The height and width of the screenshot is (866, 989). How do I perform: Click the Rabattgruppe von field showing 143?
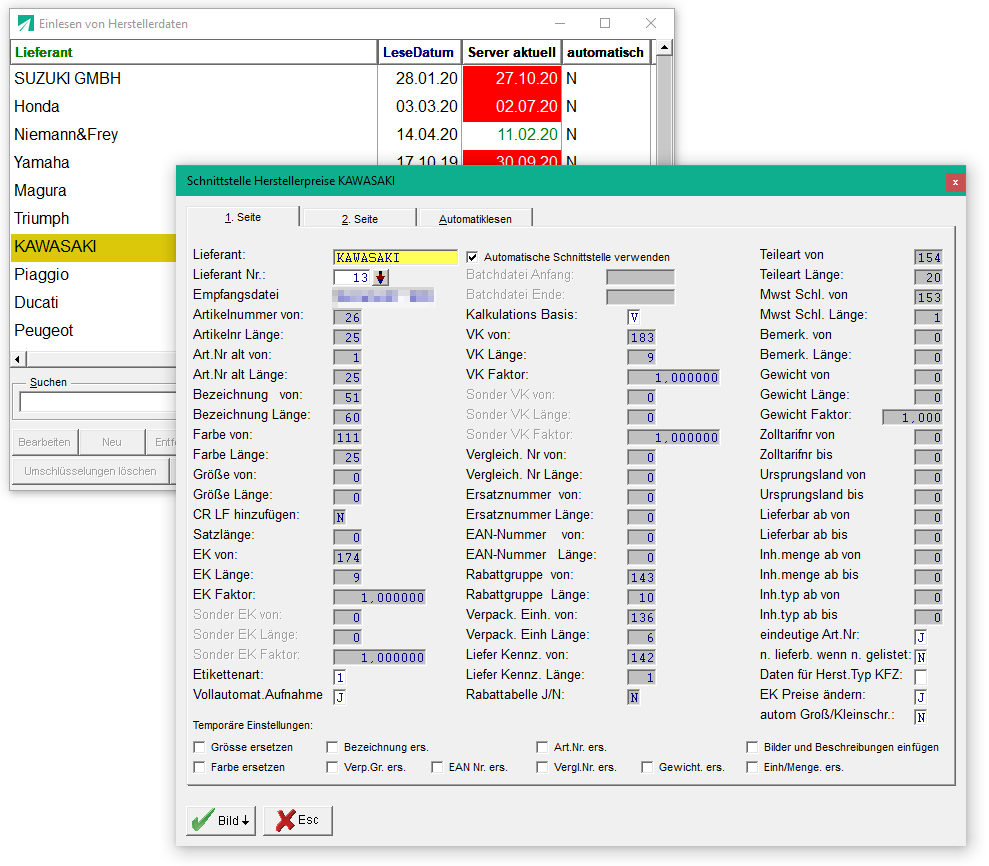point(642,577)
